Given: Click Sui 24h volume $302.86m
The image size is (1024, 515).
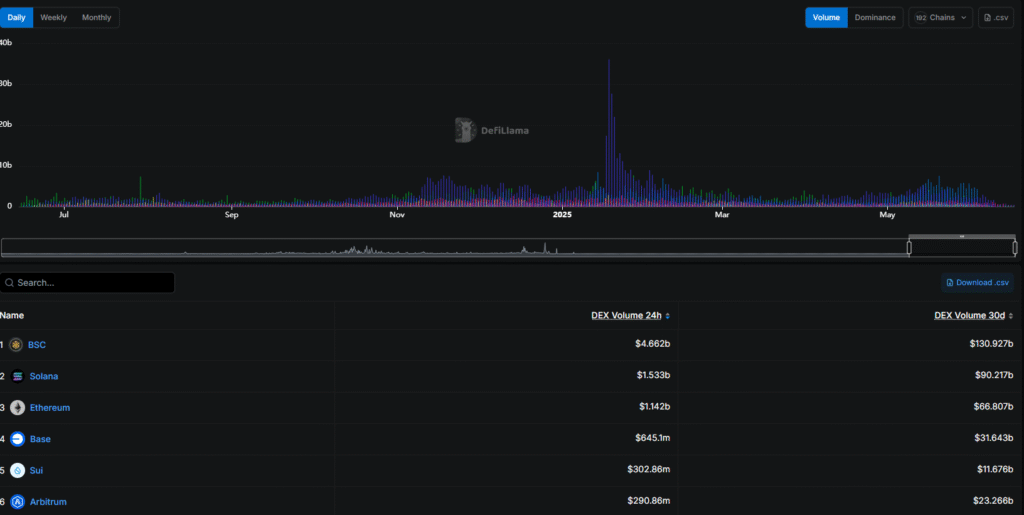Looking at the screenshot, I should click(648, 470).
